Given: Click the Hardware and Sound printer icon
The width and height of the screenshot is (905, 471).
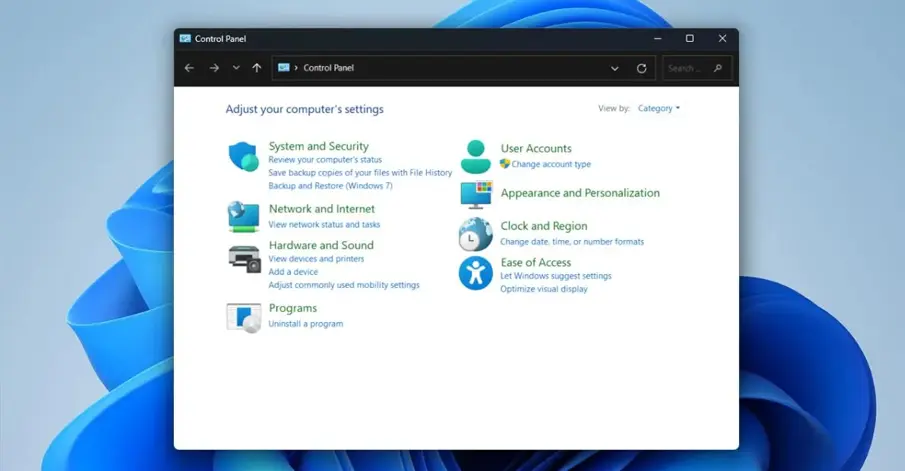Looking at the screenshot, I should pyautogui.click(x=243, y=258).
